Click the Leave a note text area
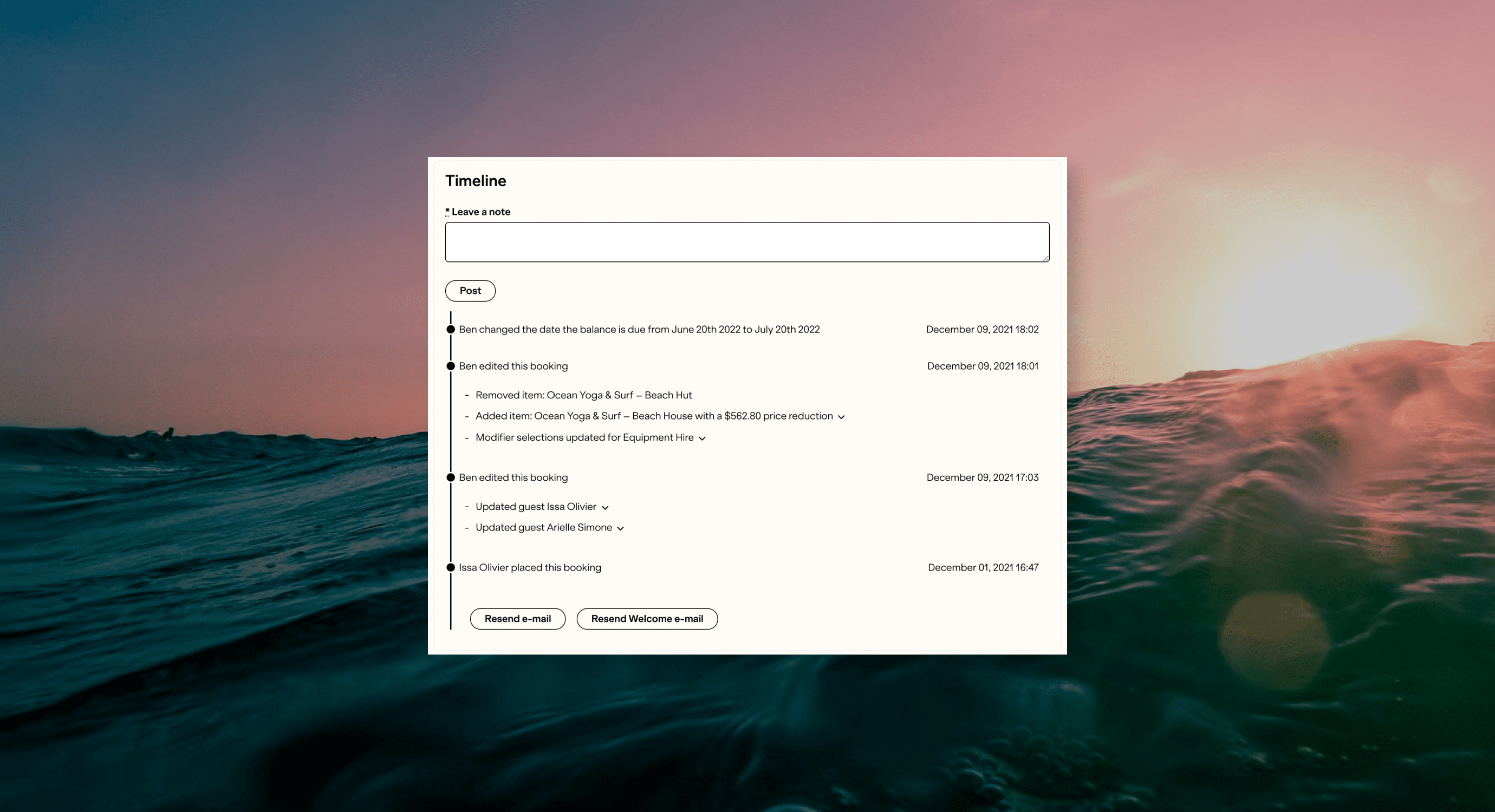1495x812 pixels. pyautogui.click(x=747, y=242)
